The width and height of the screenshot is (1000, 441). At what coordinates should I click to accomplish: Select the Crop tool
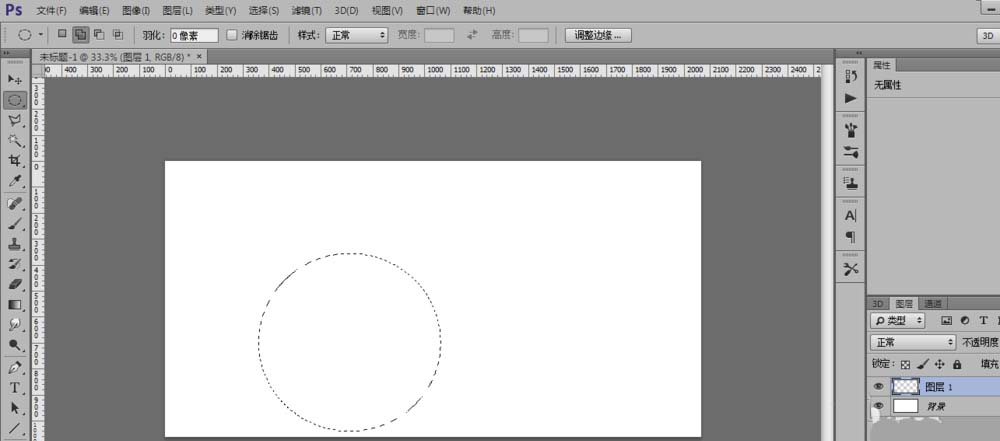[15, 161]
